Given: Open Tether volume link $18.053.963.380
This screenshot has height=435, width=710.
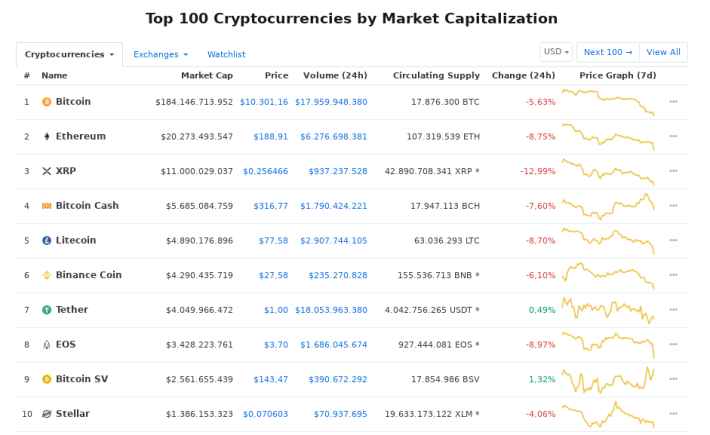Looking at the screenshot, I should pos(331,310).
